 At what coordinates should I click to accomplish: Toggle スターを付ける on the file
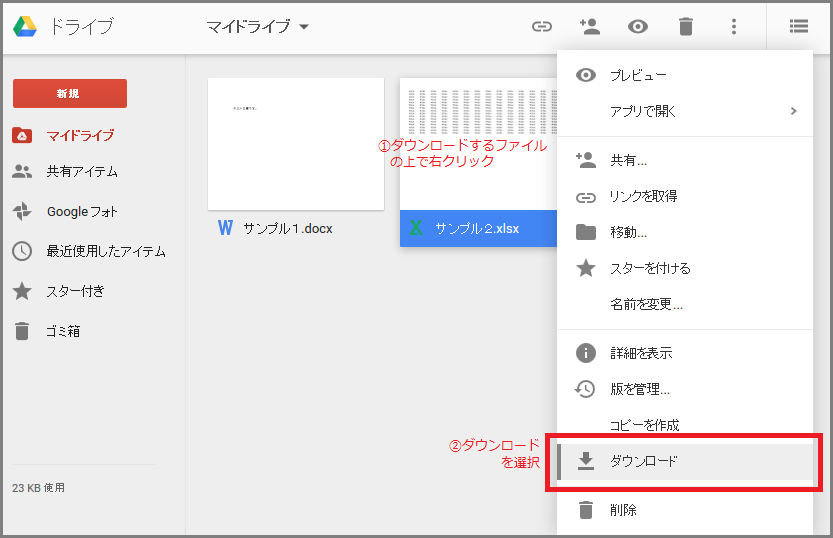tap(685, 268)
